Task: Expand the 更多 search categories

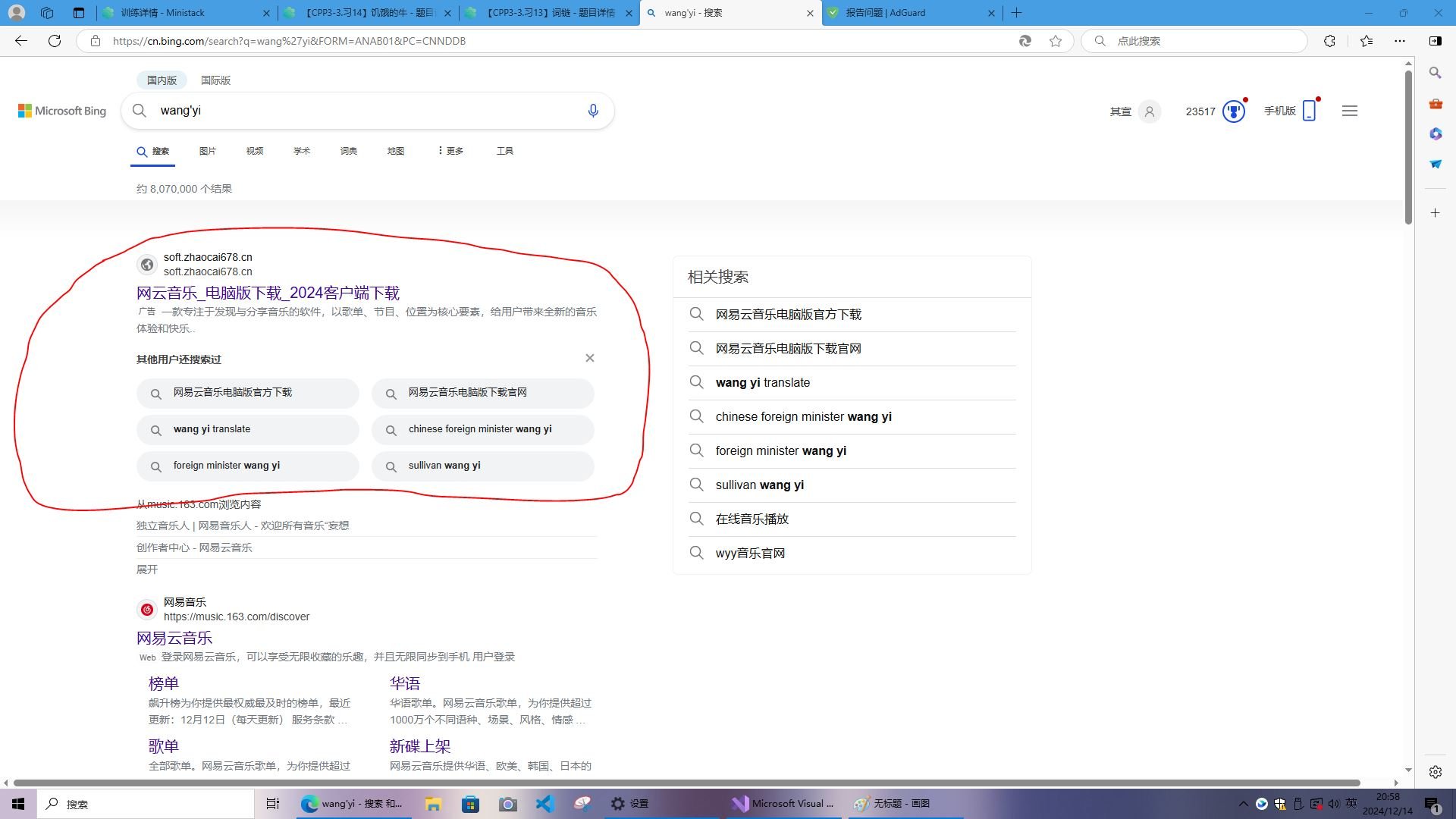Action: (450, 151)
